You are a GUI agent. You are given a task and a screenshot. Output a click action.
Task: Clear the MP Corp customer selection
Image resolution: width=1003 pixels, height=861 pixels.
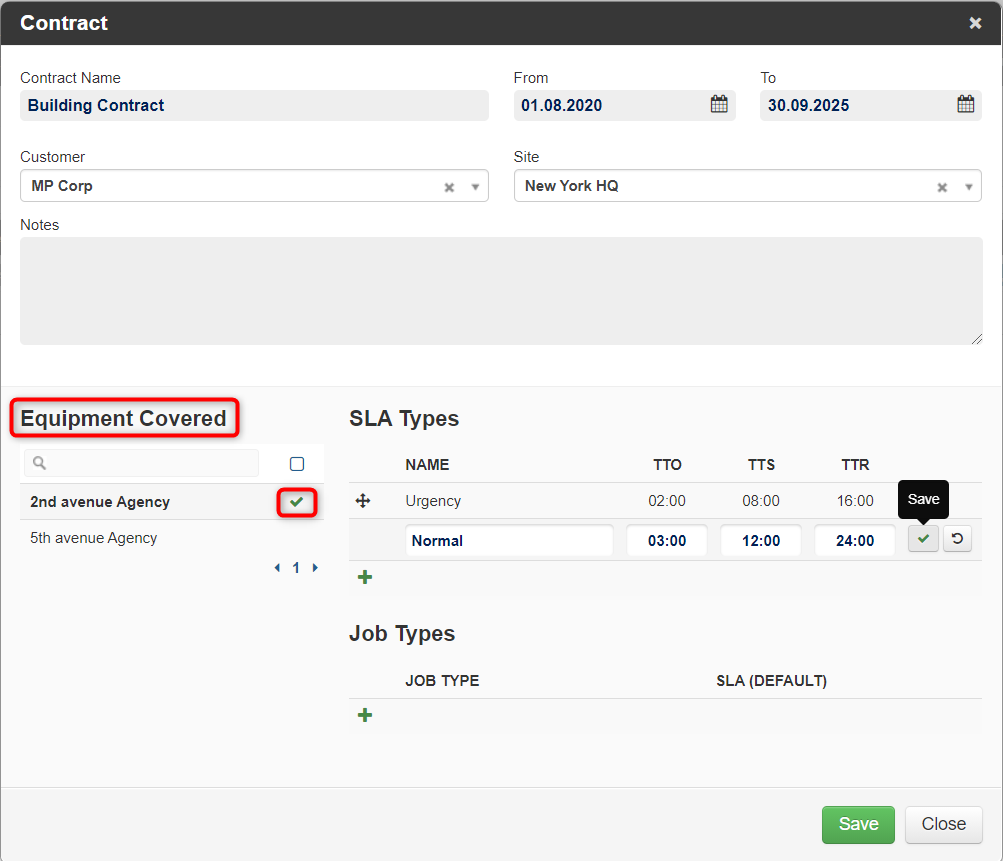449,187
